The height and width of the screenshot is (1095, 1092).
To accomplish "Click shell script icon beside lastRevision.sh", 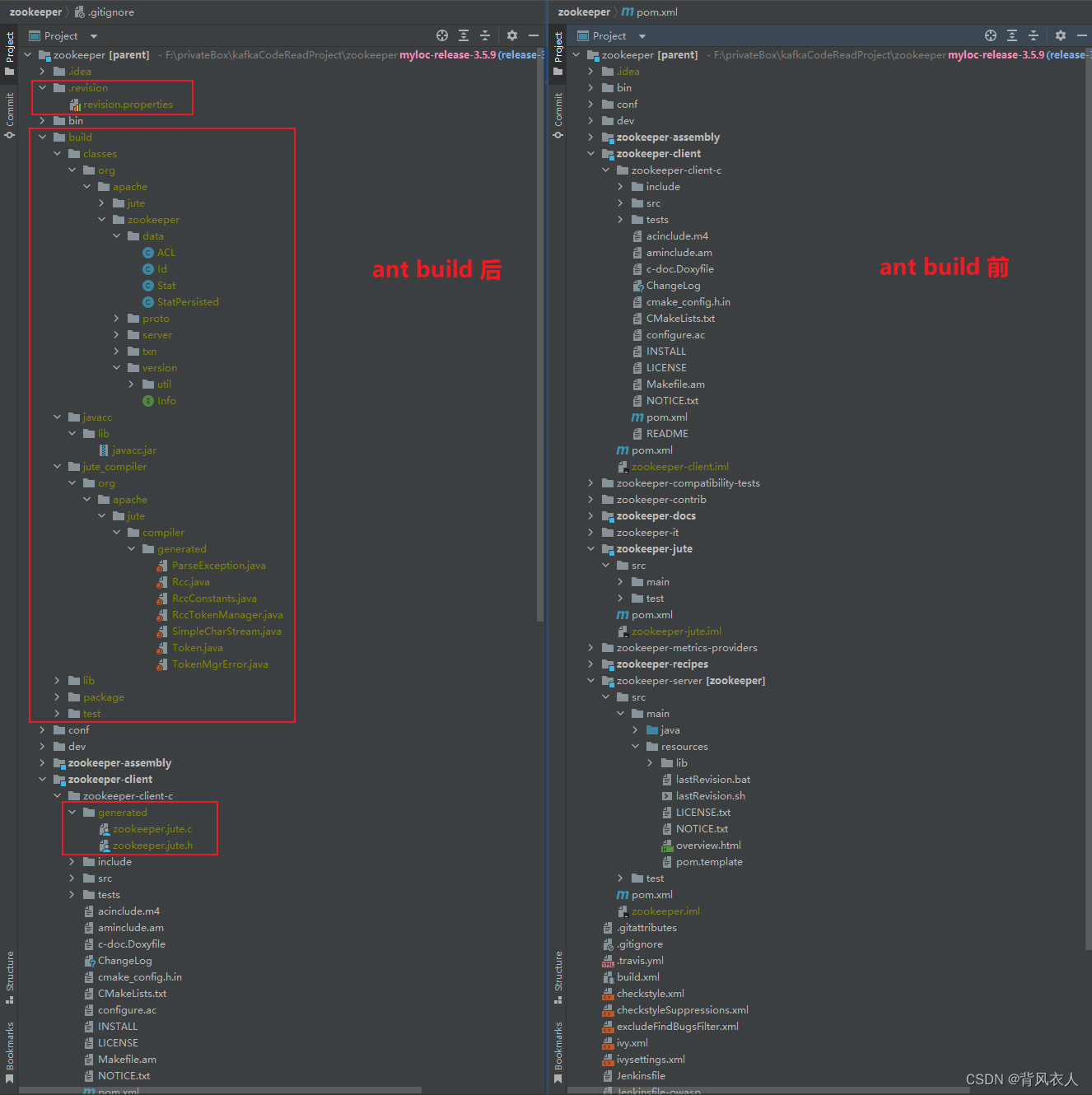I will [x=667, y=796].
